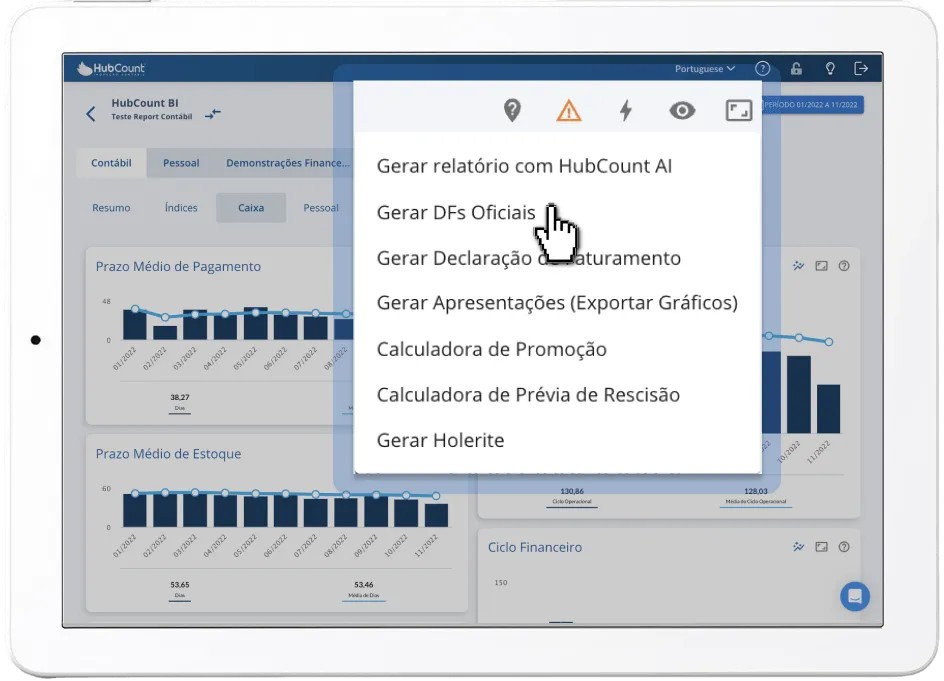Switch to the Pessoal main tab

[181, 163]
